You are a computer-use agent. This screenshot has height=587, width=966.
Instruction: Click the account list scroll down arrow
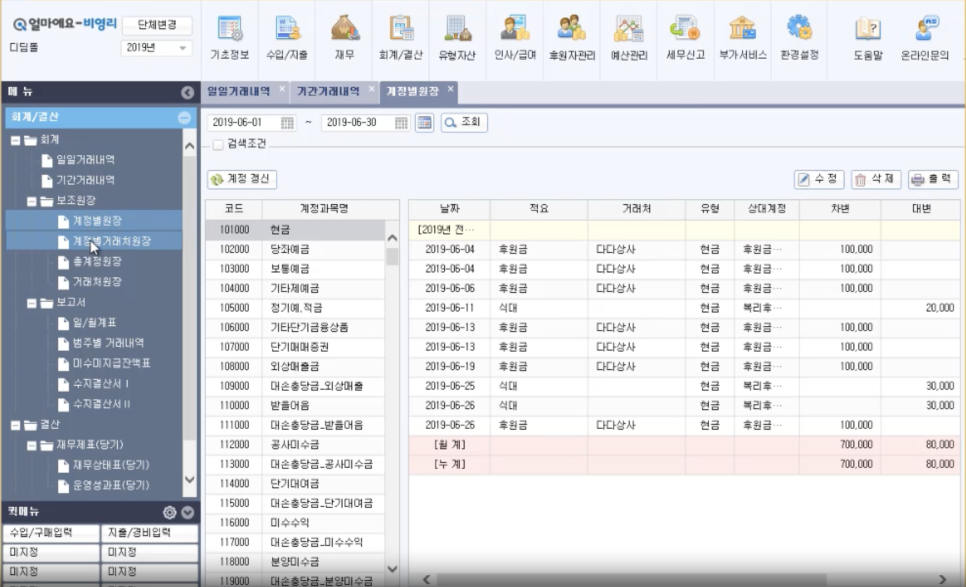click(392, 569)
